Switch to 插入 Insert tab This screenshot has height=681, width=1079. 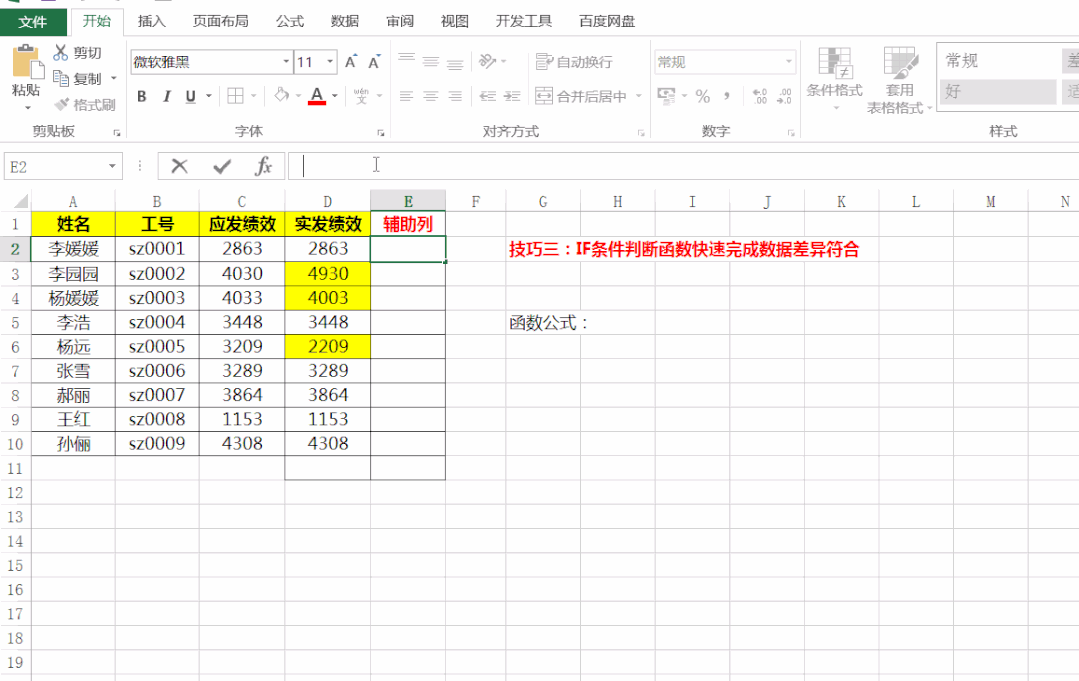[151, 21]
